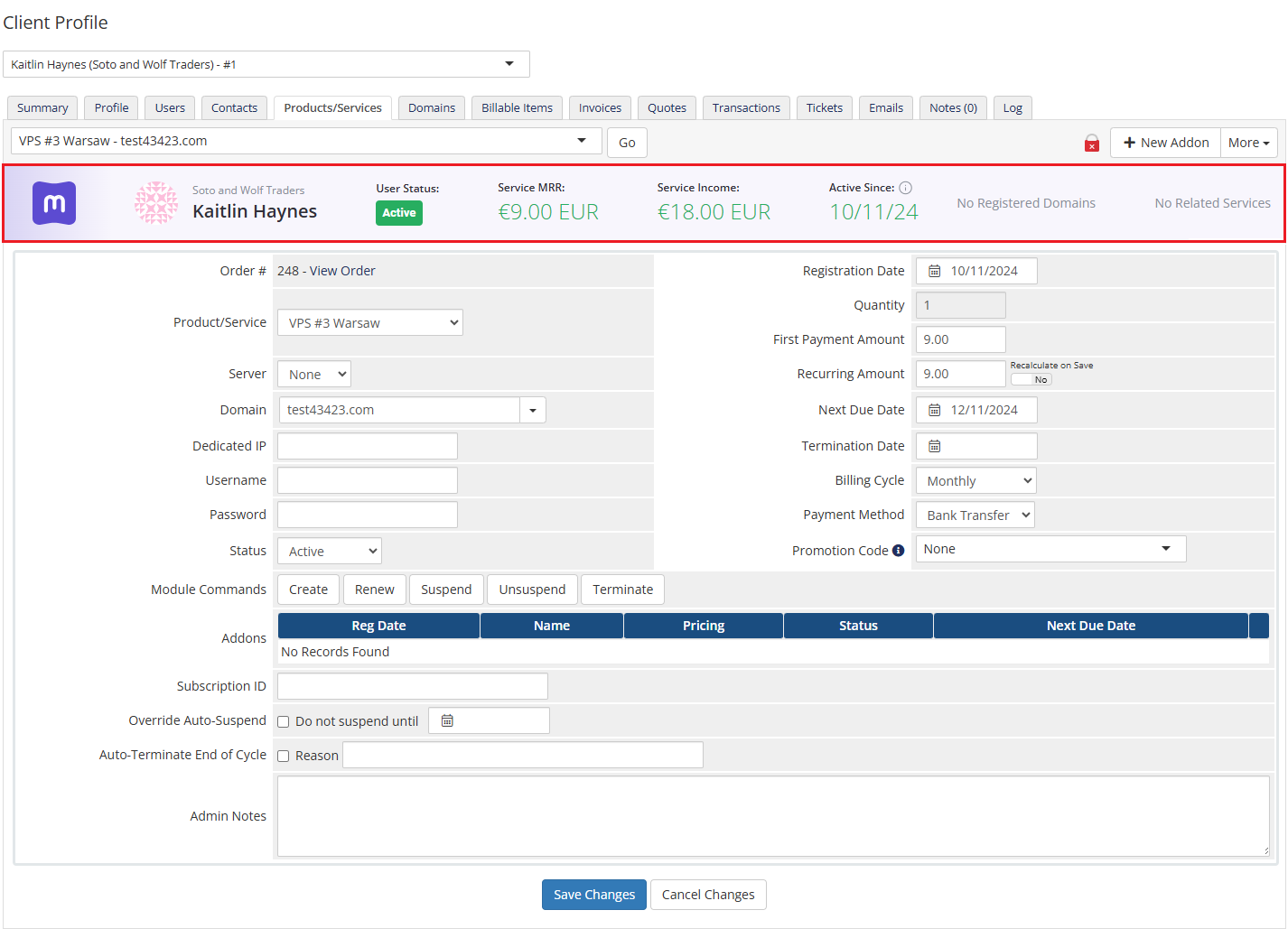This screenshot has width=1288, height=938.
Task: Click the red padlock icon near New Addon
Action: click(x=1092, y=143)
